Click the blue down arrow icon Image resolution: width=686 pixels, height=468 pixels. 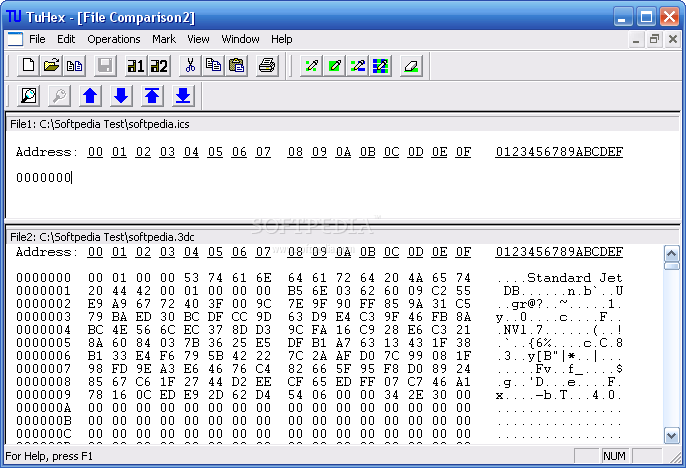tap(121, 95)
